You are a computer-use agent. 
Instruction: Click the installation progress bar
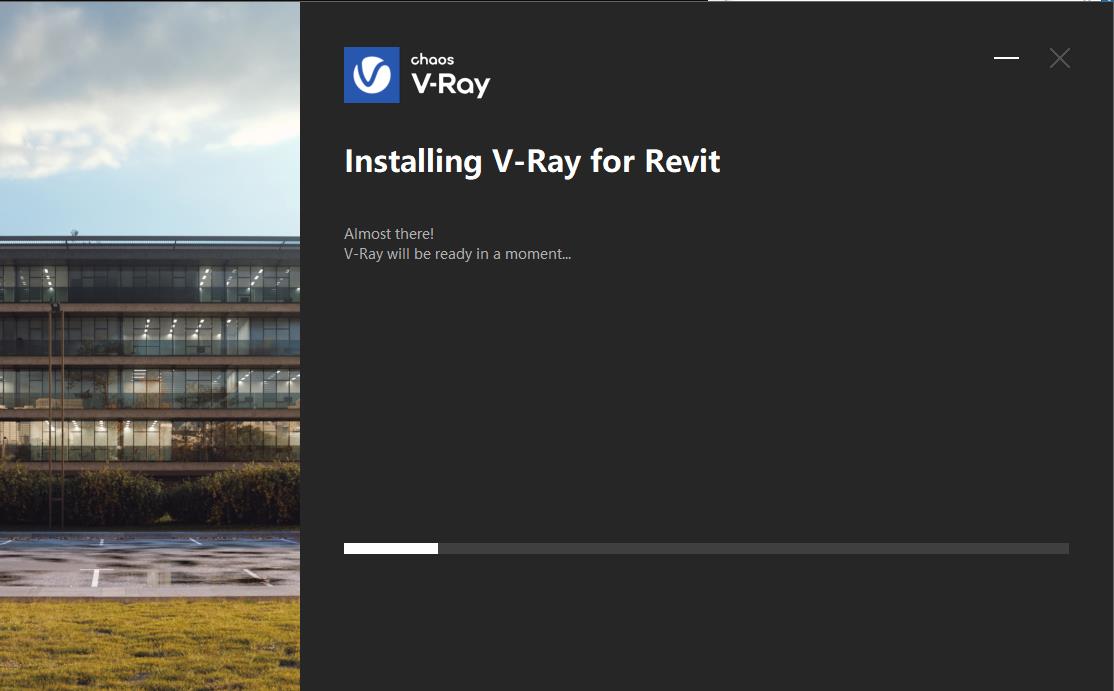tap(706, 548)
